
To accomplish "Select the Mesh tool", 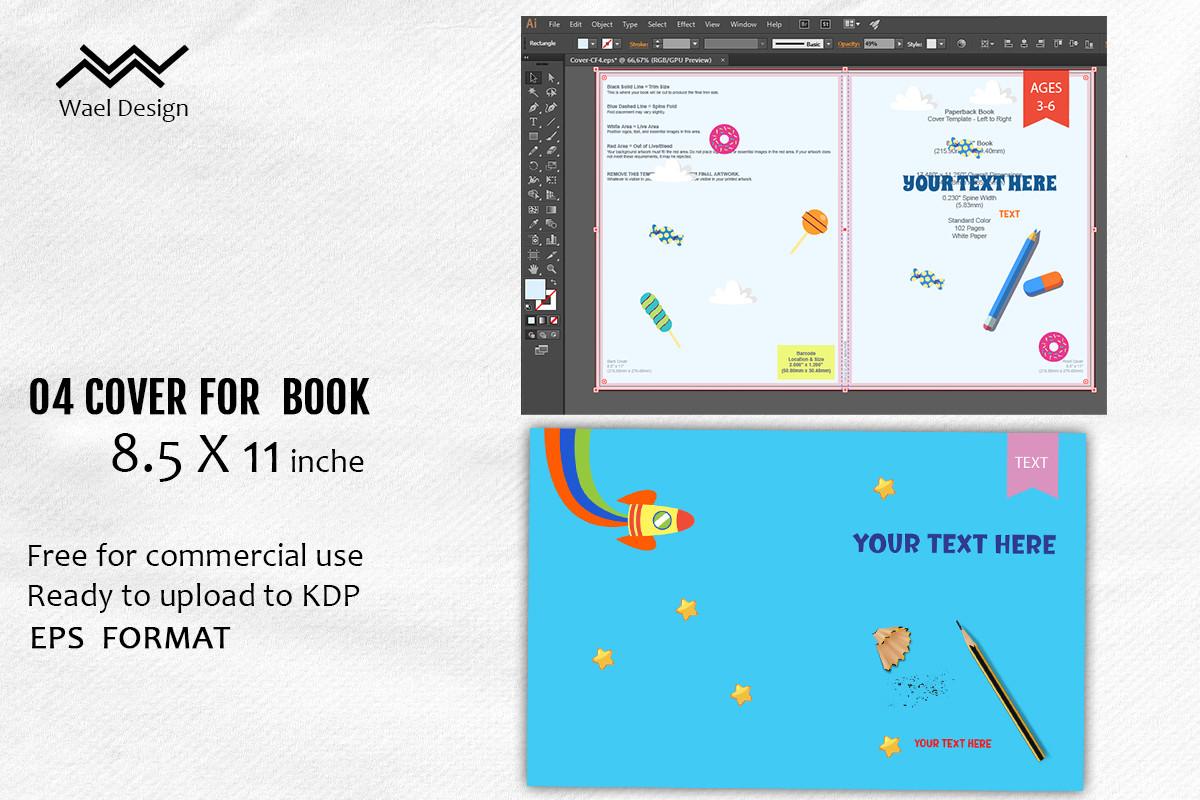I will click(533, 210).
